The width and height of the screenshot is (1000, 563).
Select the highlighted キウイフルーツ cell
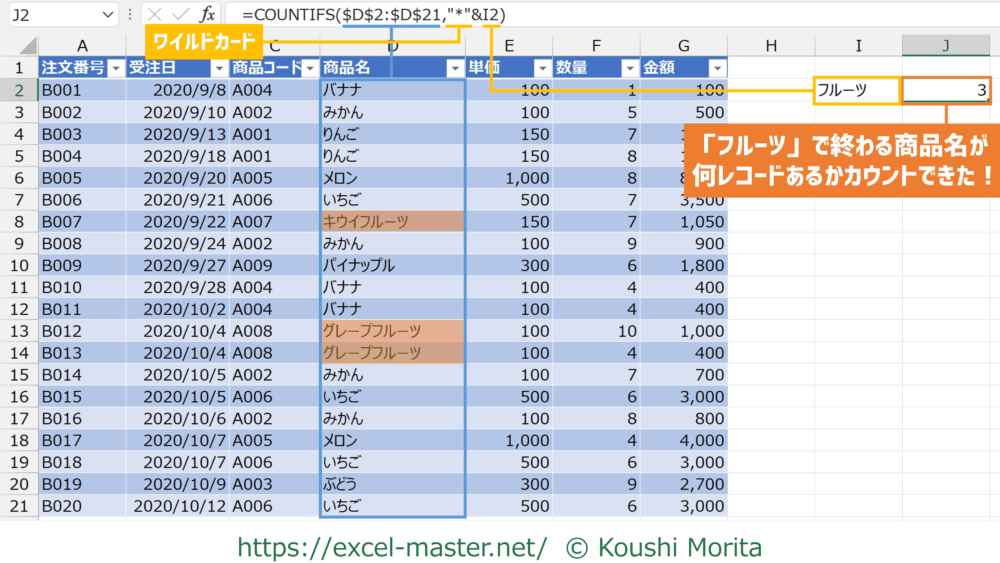(x=392, y=221)
